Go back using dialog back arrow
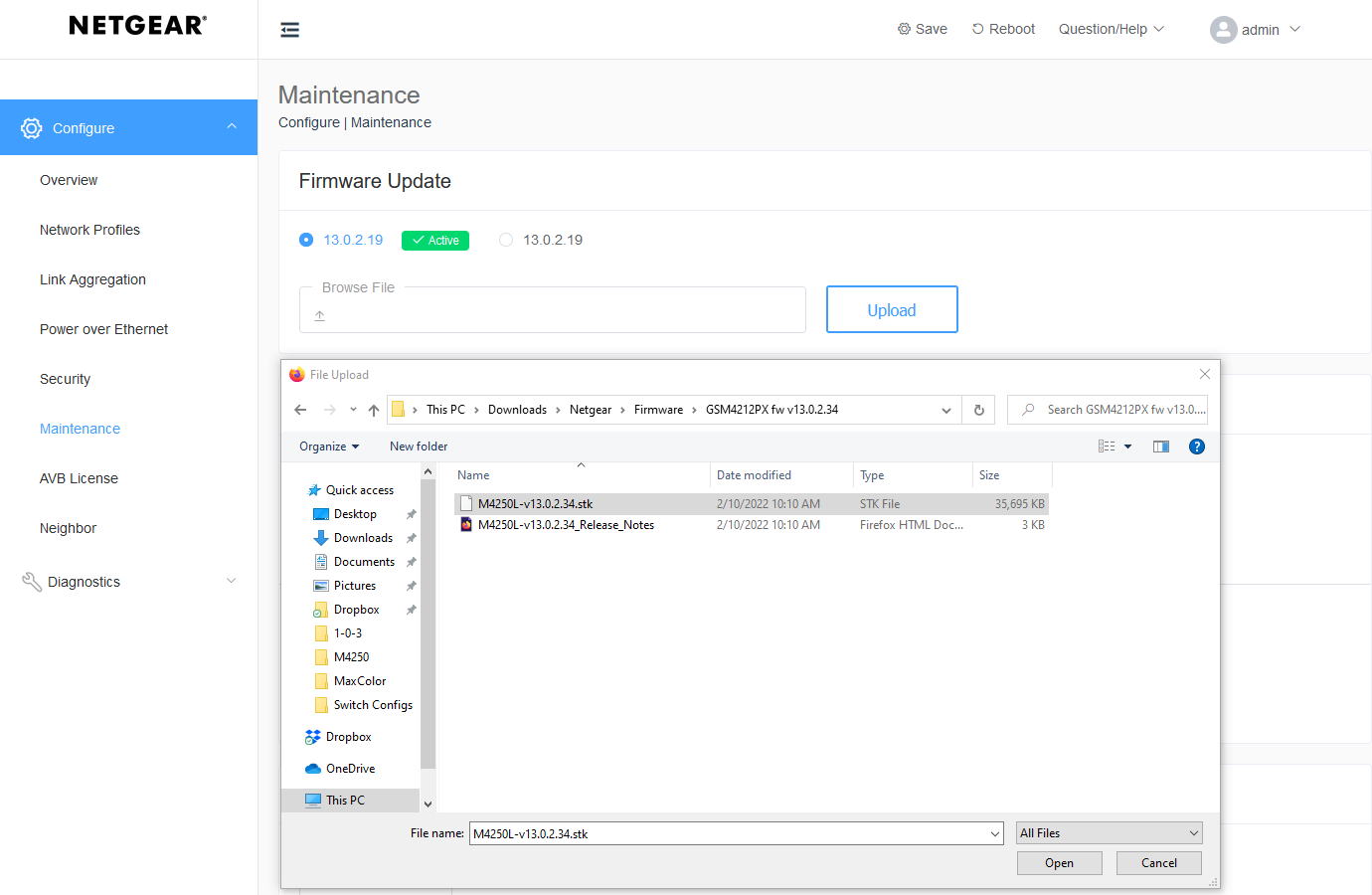 coord(300,410)
